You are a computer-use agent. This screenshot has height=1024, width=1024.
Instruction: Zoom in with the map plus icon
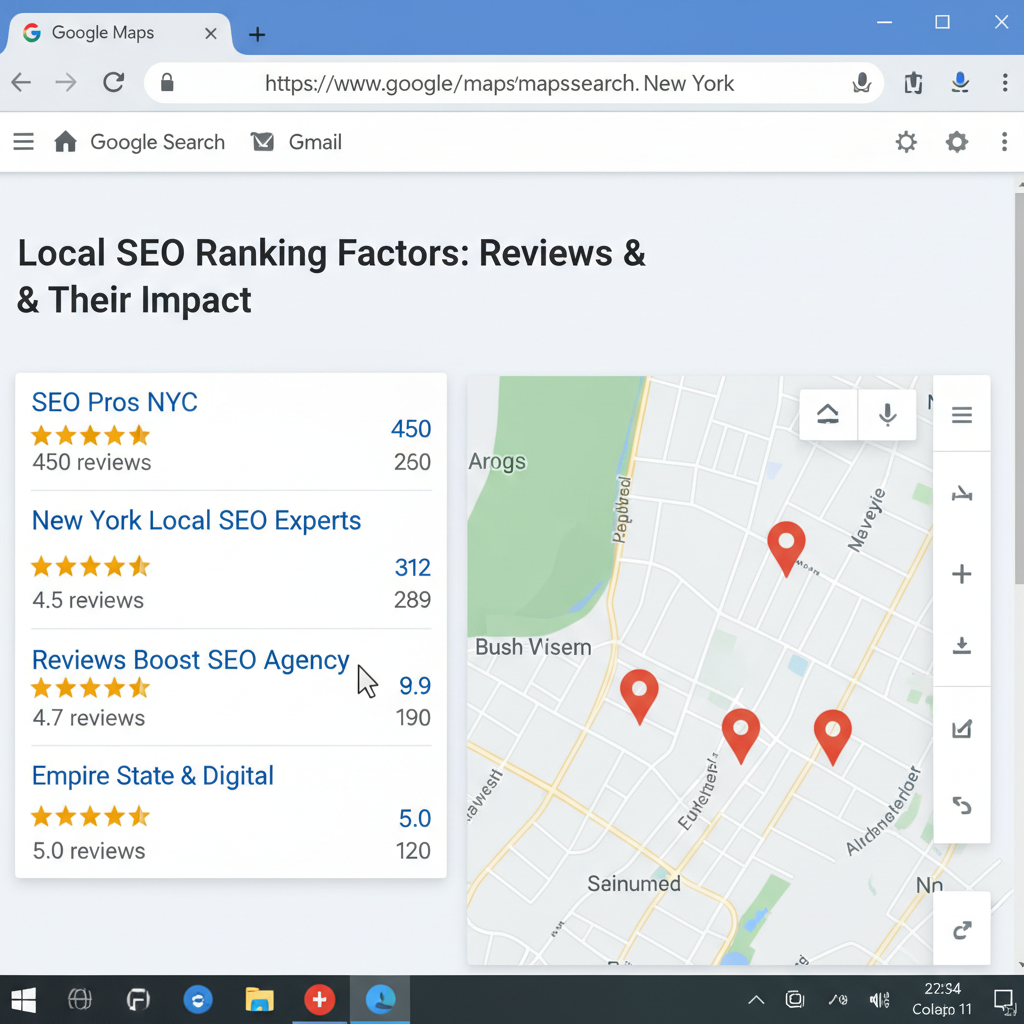[961, 574]
